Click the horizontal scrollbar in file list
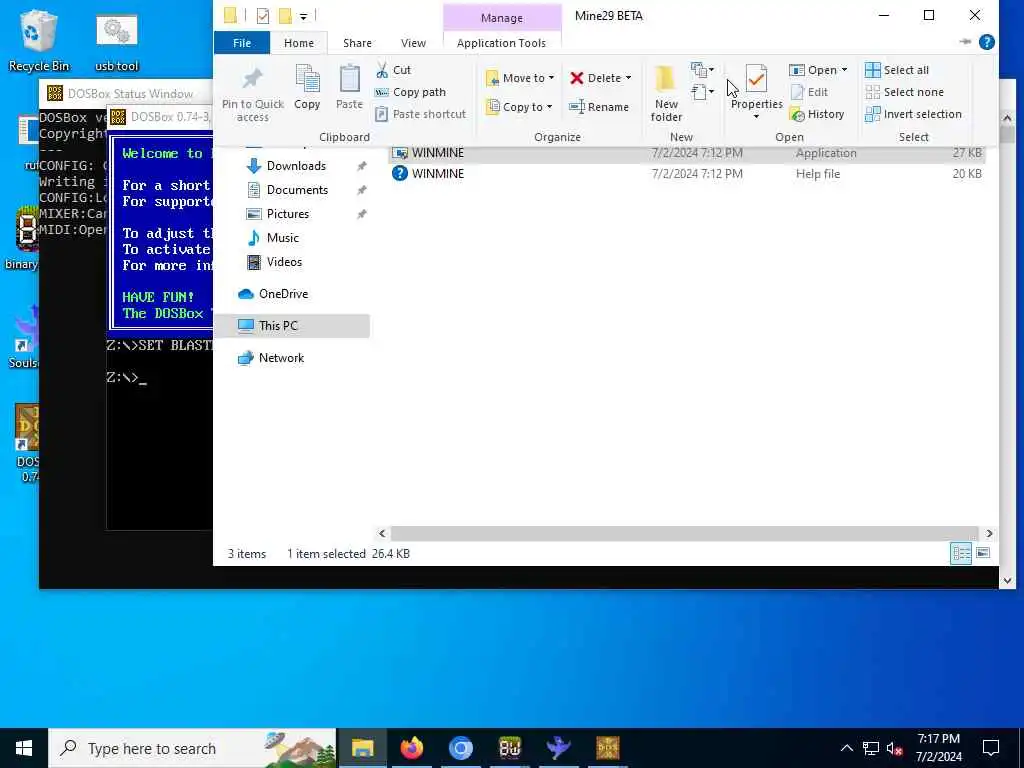 pyautogui.click(x=684, y=534)
